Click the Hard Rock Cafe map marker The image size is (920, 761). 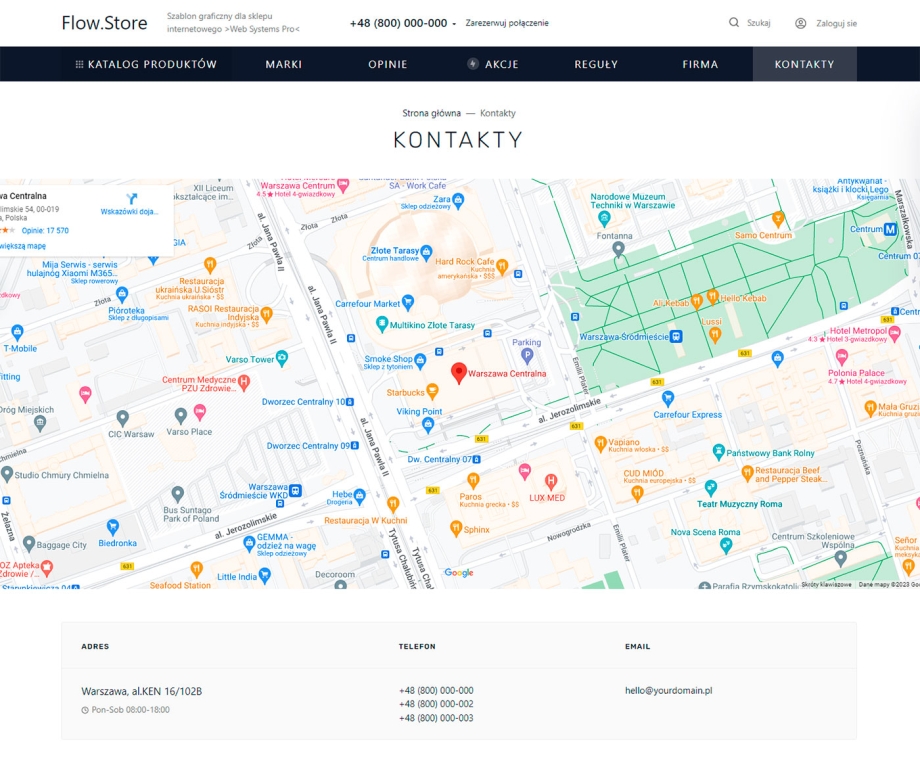pyautogui.click(x=503, y=267)
